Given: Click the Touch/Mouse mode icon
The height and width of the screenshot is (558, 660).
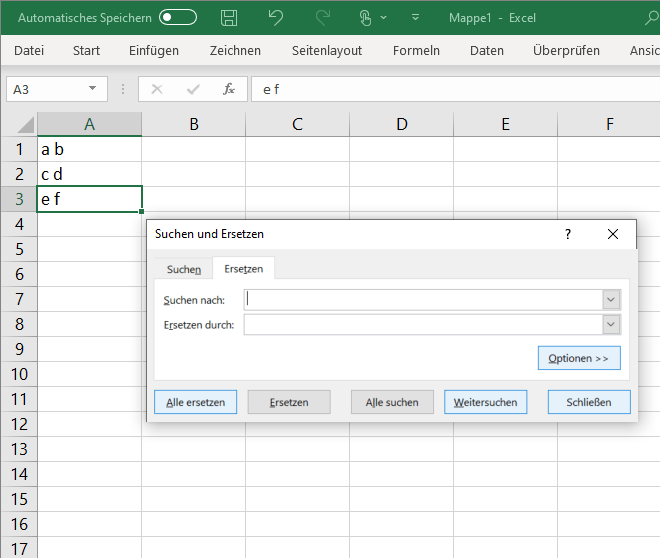Looking at the screenshot, I should click(366, 18).
